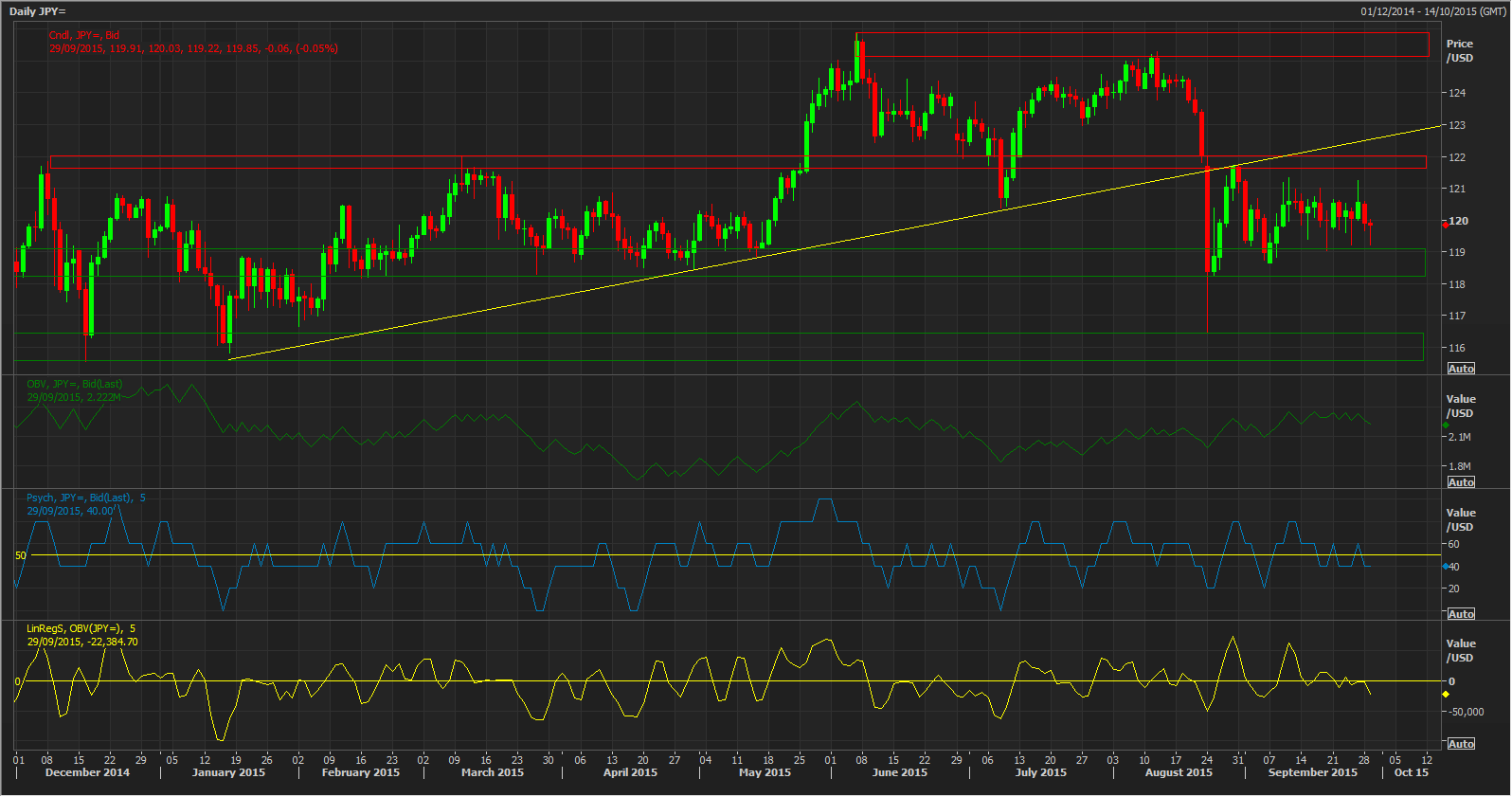Click the '50' midline label in the Psych pane
1512x797 pixels.
[x=21, y=555]
